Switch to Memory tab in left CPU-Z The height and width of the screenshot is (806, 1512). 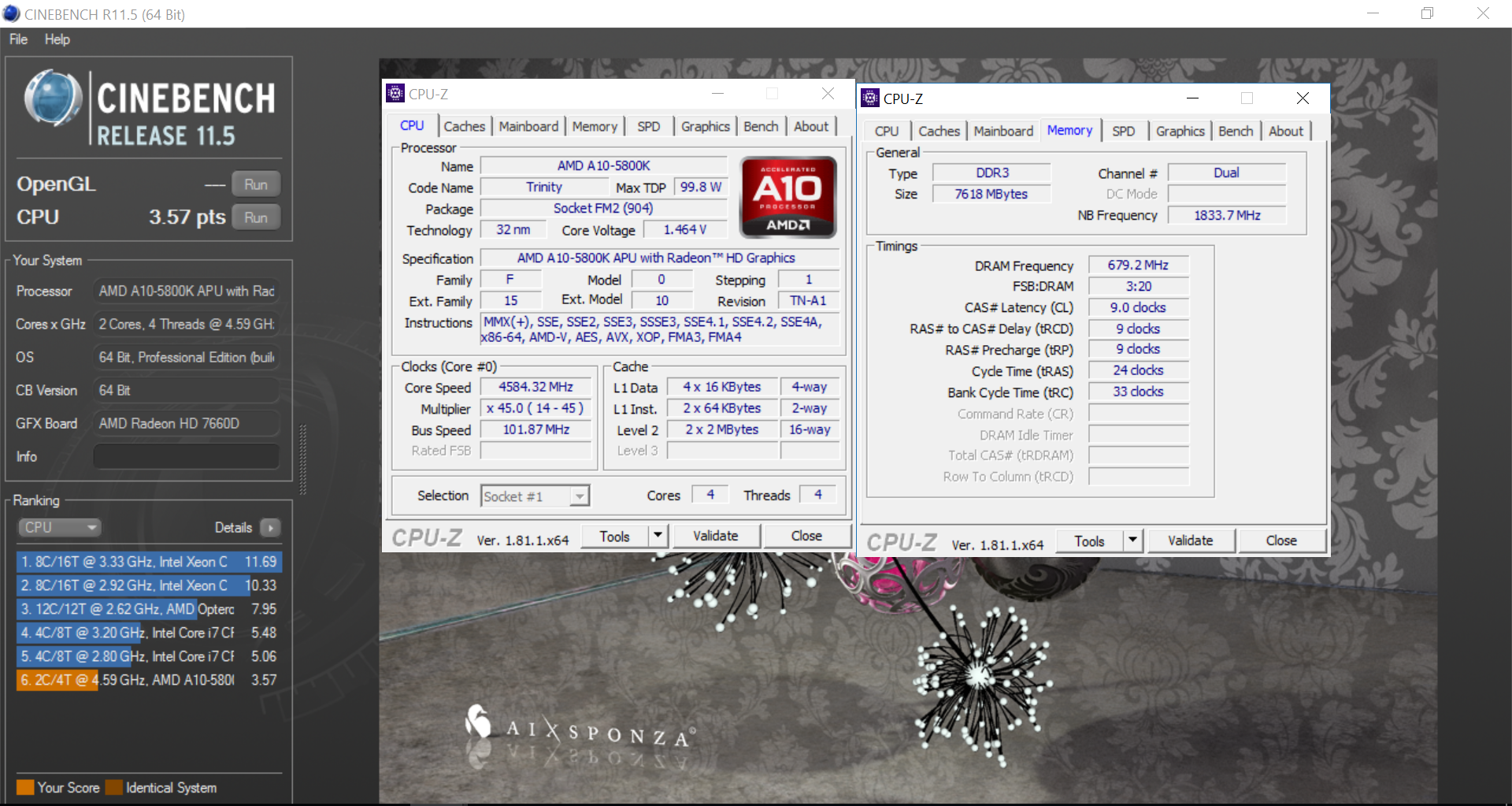[595, 127]
